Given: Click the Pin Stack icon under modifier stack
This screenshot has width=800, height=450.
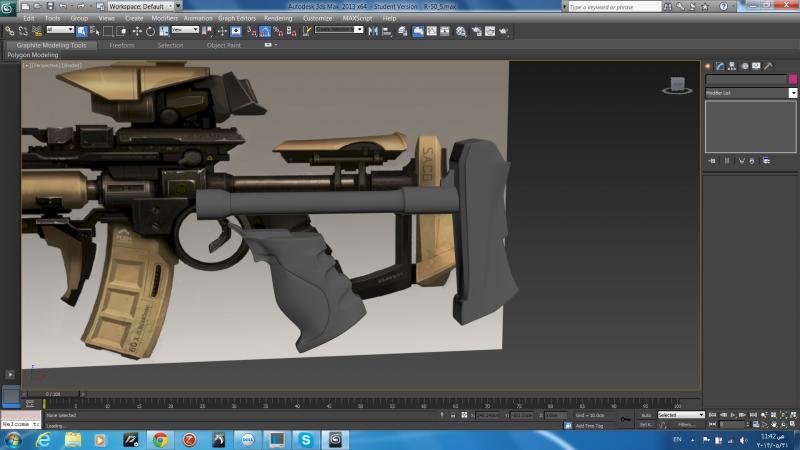Looking at the screenshot, I should tap(712, 161).
